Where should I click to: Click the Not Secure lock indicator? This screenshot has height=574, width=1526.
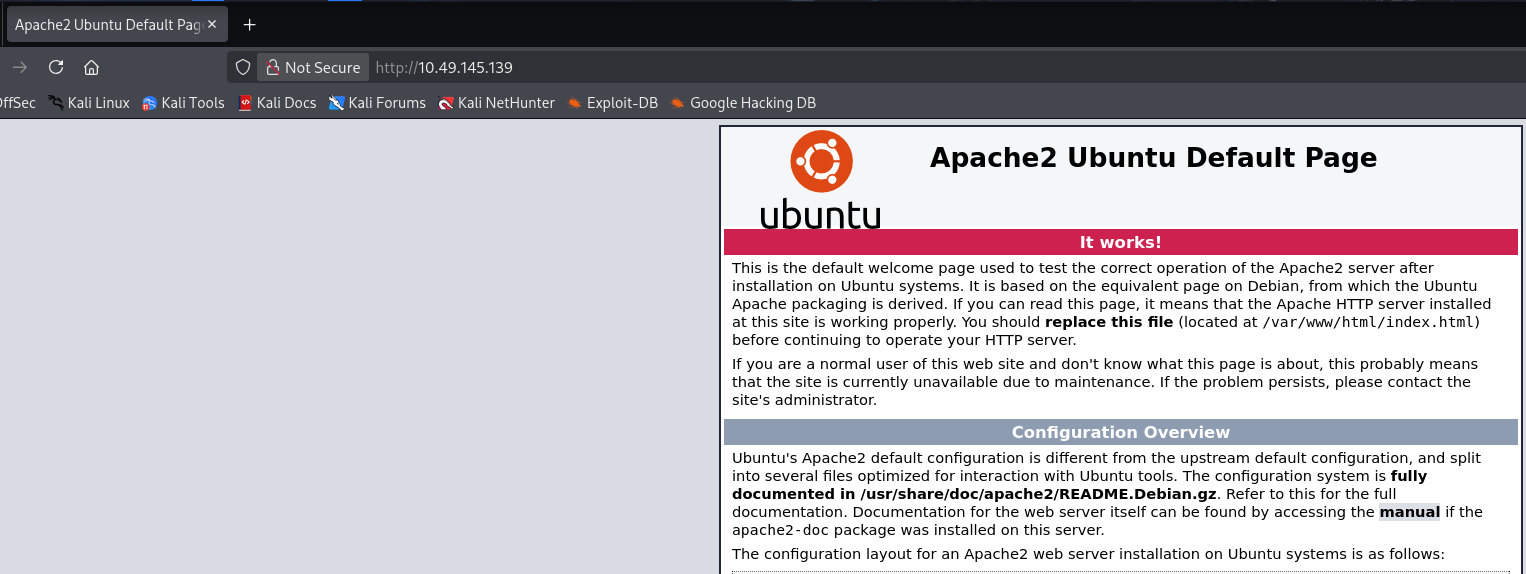click(x=313, y=67)
